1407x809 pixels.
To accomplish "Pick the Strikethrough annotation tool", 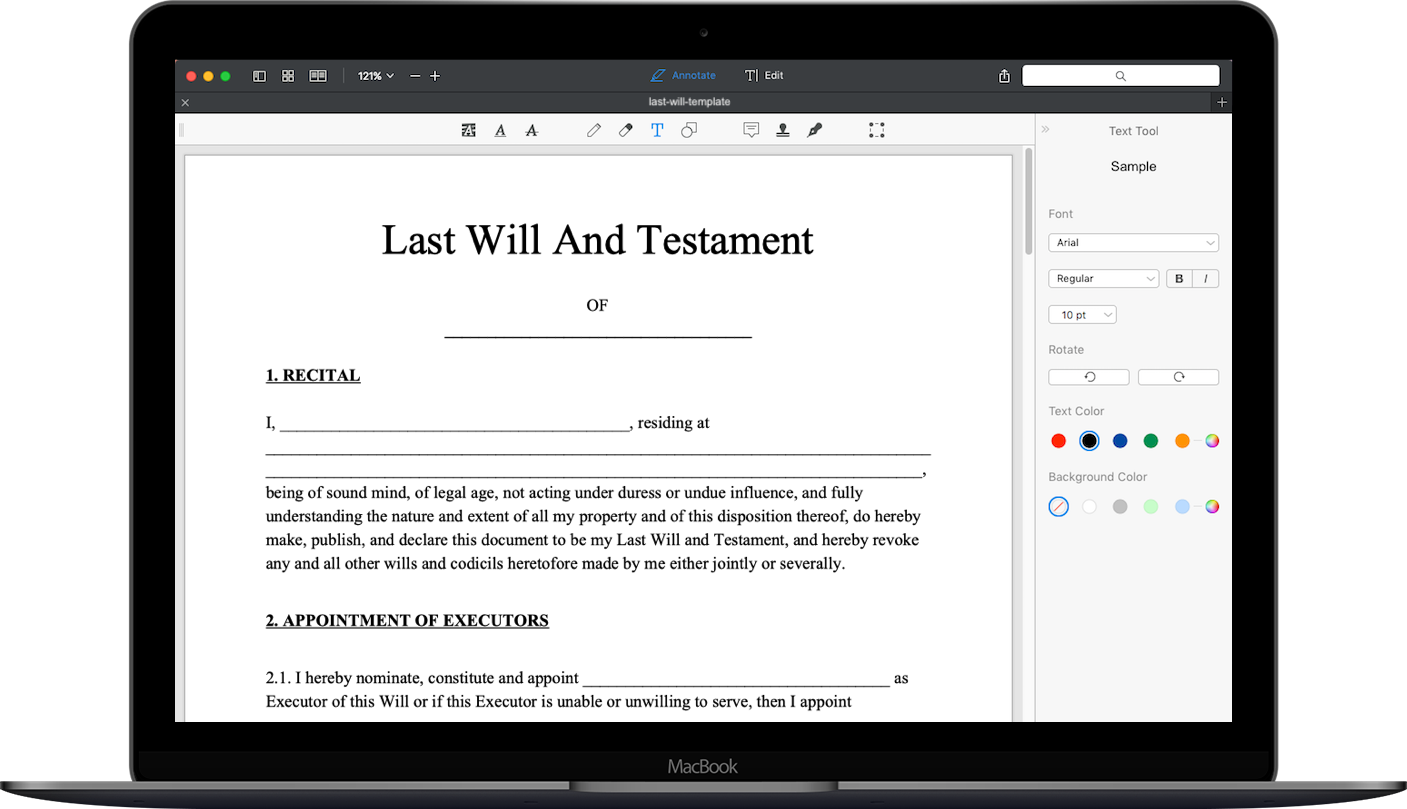I will pos(531,130).
